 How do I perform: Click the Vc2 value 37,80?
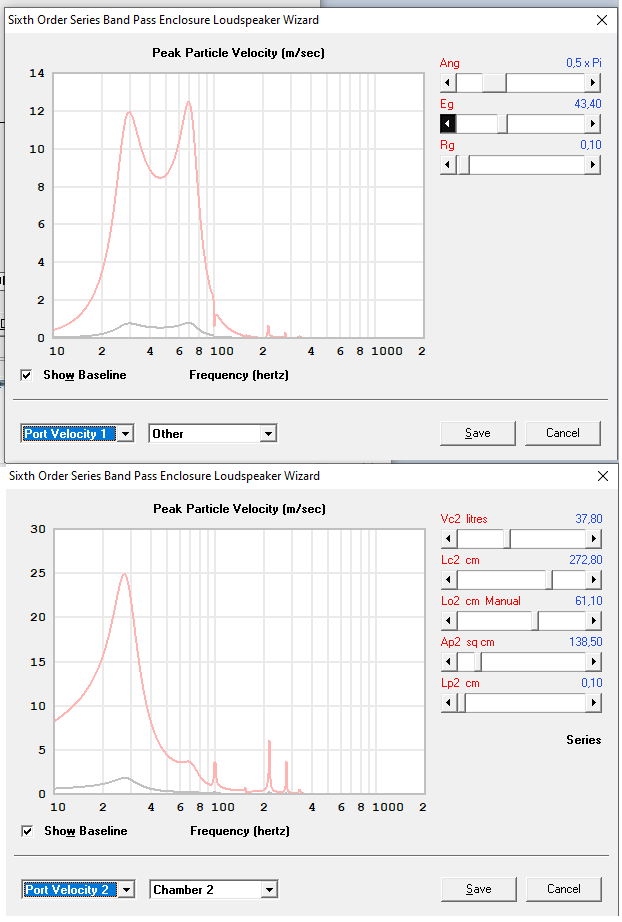(x=588, y=519)
